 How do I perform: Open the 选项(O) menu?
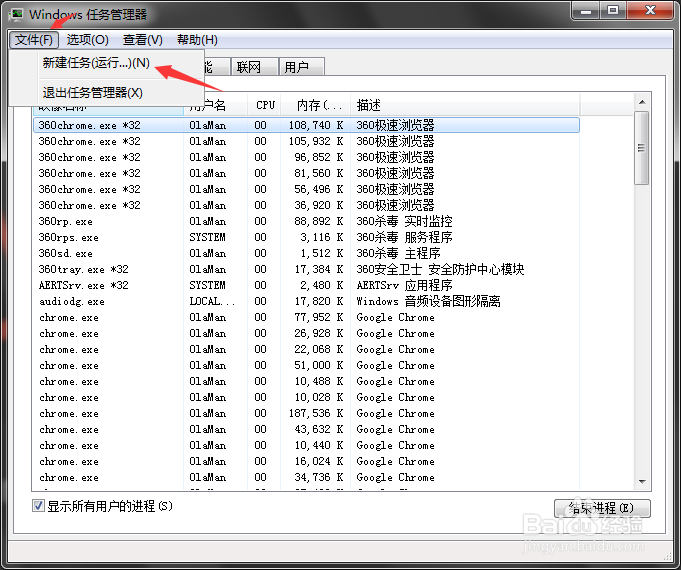87,40
